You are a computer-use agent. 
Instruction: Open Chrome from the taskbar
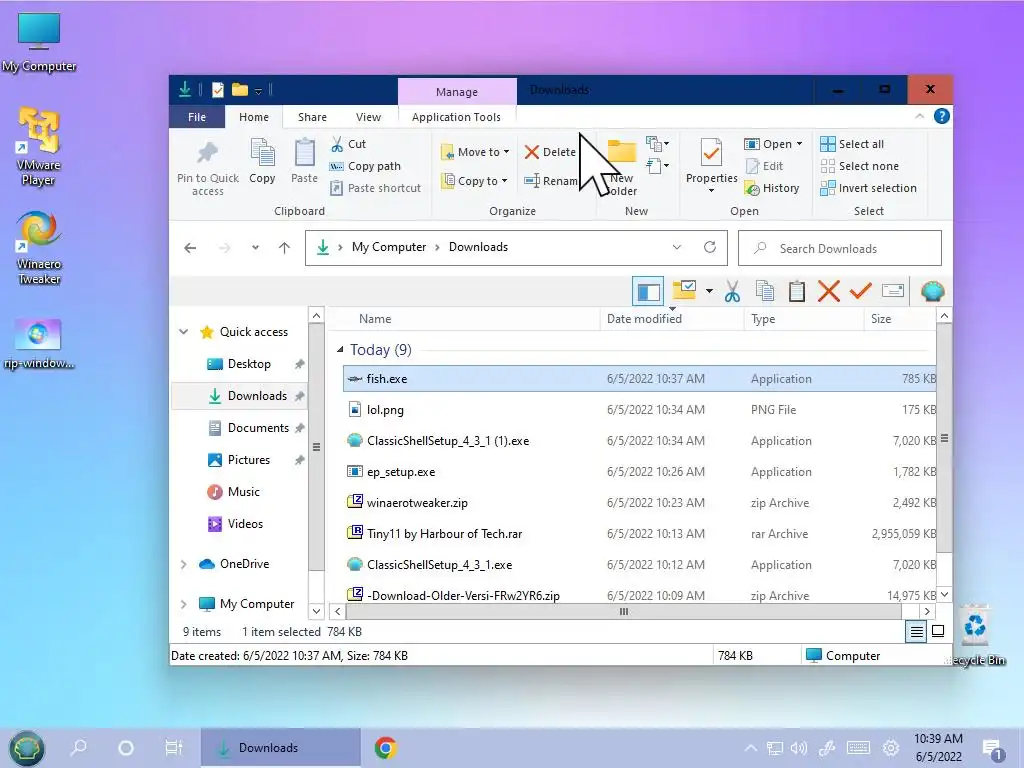click(x=386, y=748)
